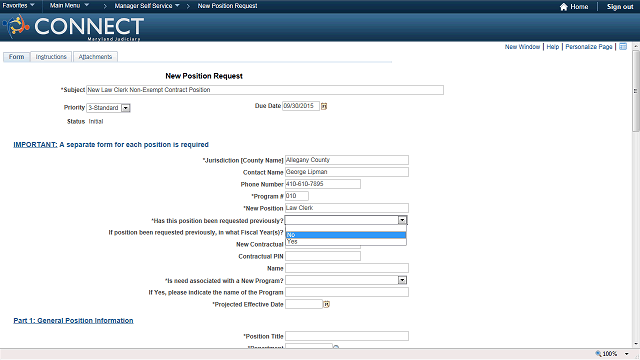Click New Position Request breadcrumb
This screenshot has height=360, width=640.
pyautogui.click(x=227, y=6)
